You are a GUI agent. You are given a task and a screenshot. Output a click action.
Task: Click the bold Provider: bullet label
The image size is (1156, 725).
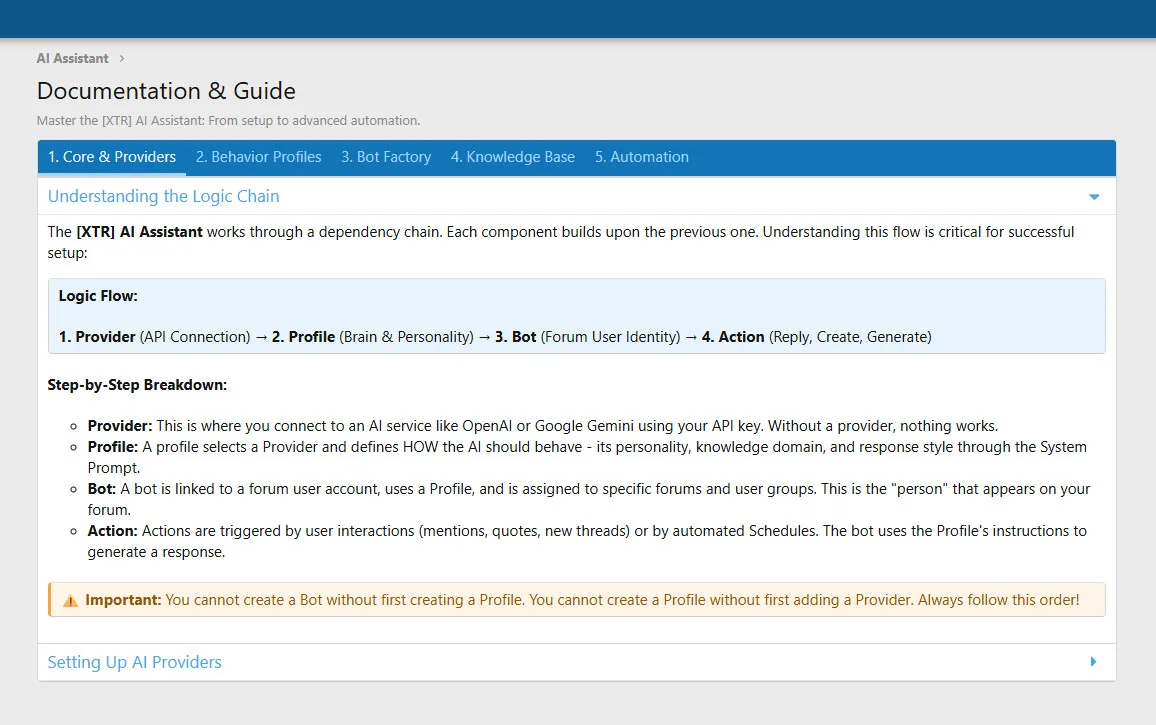(x=120, y=426)
